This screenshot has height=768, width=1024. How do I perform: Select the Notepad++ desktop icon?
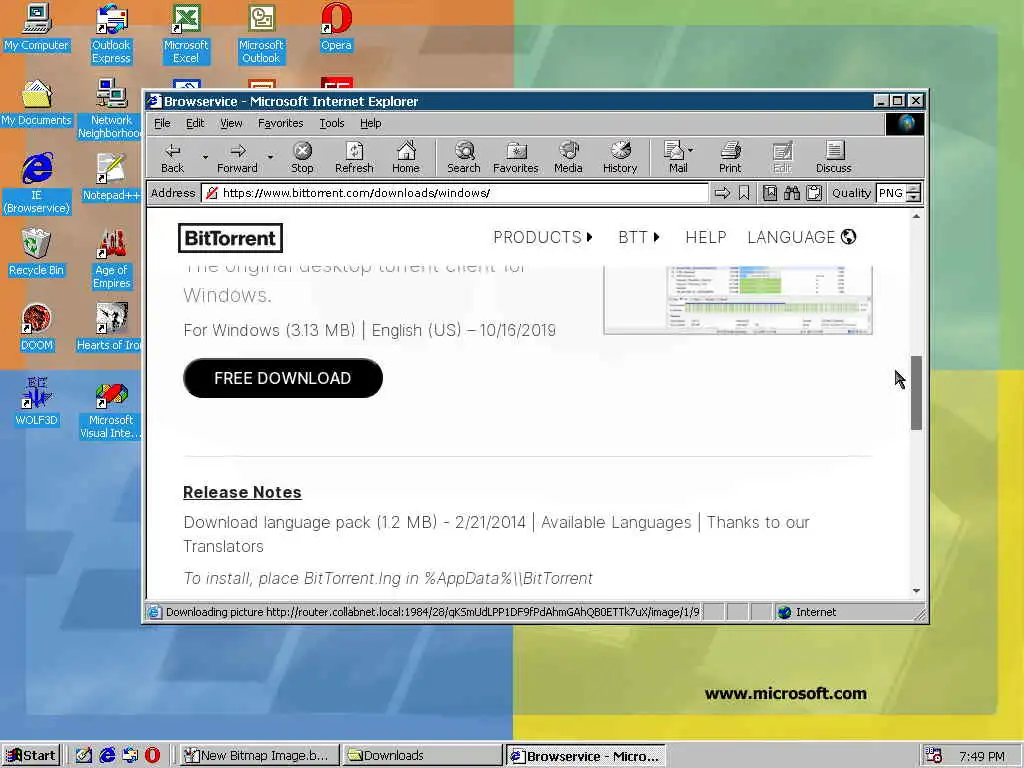tap(111, 178)
